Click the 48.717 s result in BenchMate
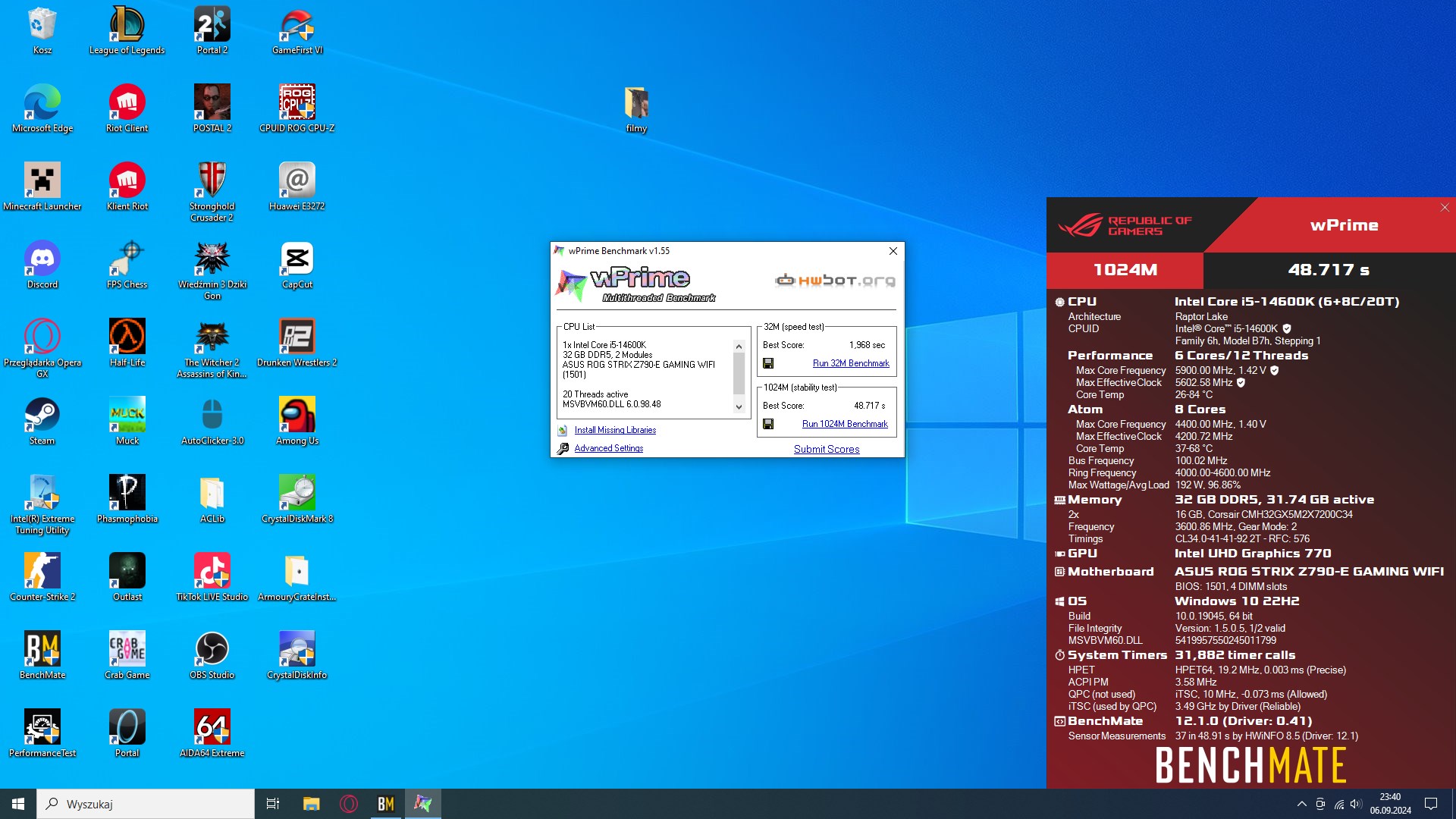Viewport: 1456px width, 819px height. (1329, 270)
